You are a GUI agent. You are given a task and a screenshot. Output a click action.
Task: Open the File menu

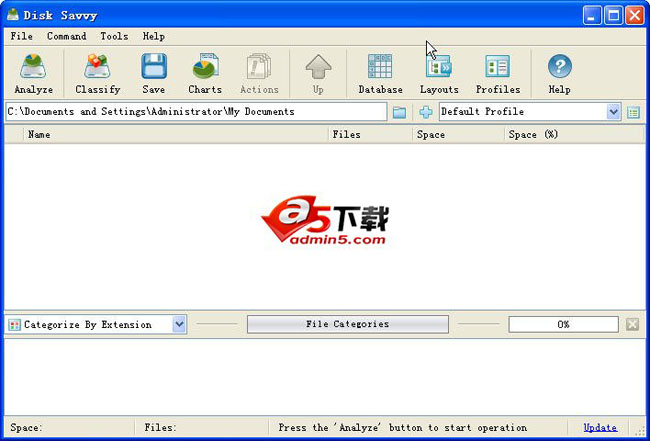coord(22,36)
